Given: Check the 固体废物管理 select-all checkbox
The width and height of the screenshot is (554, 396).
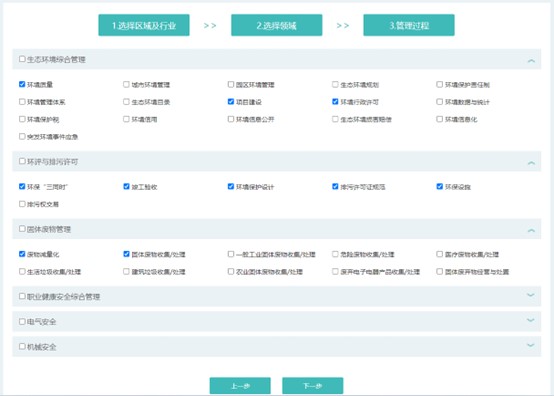Looking at the screenshot, I should pyautogui.click(x=22, y=229).
